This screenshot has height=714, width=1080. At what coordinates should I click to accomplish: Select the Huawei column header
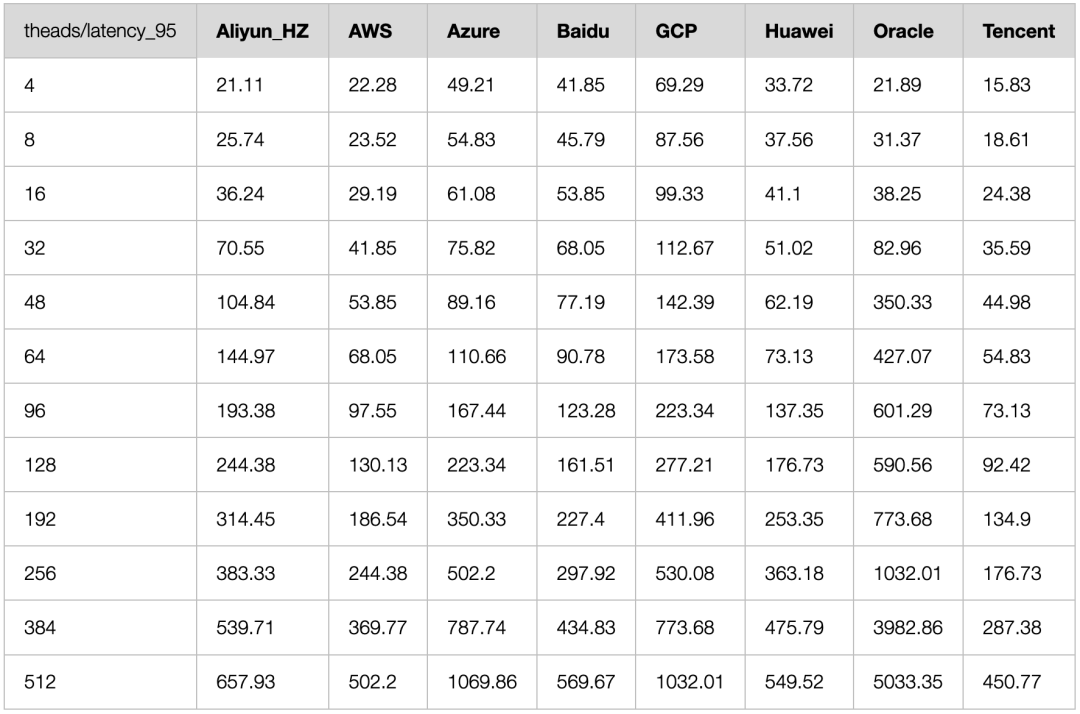click(x=799, y=31)
